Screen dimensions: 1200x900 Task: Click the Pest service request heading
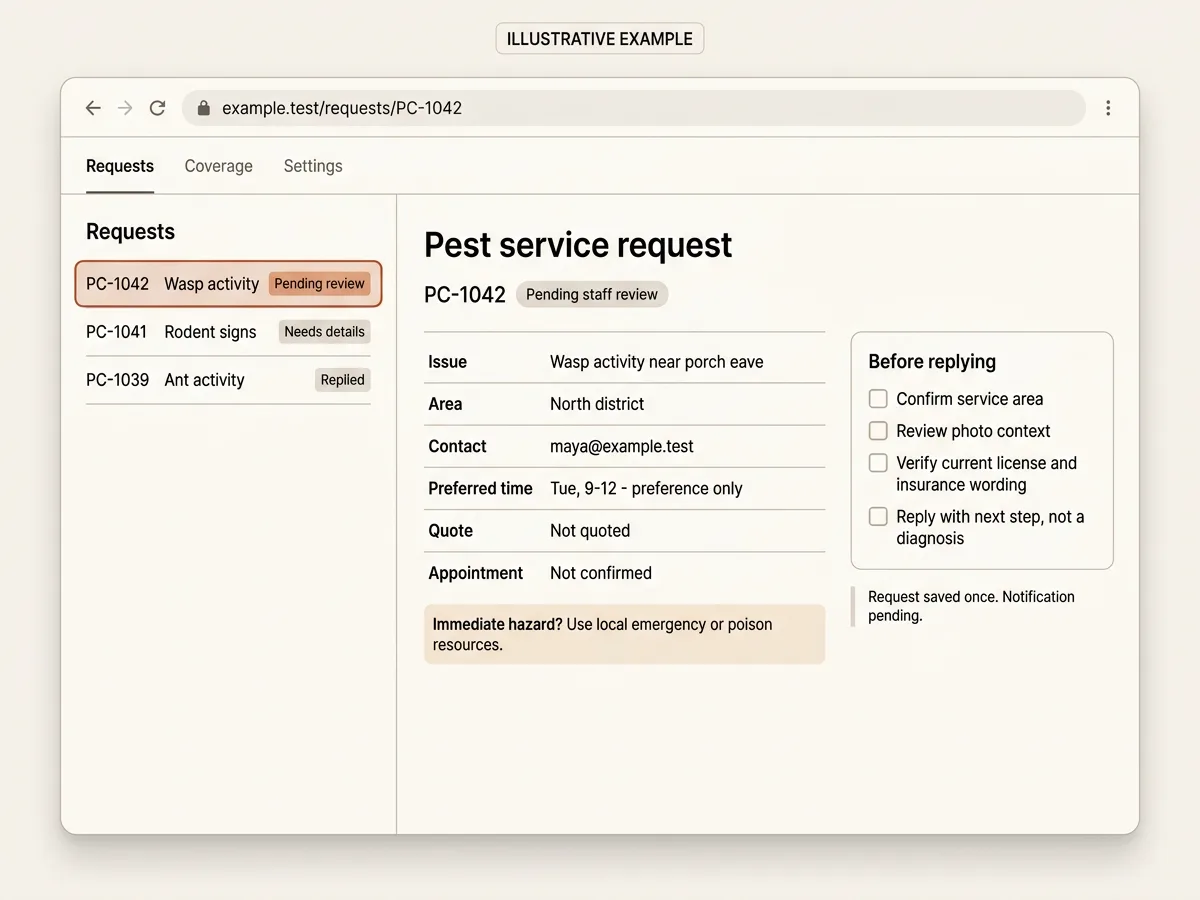click(578, 245)
